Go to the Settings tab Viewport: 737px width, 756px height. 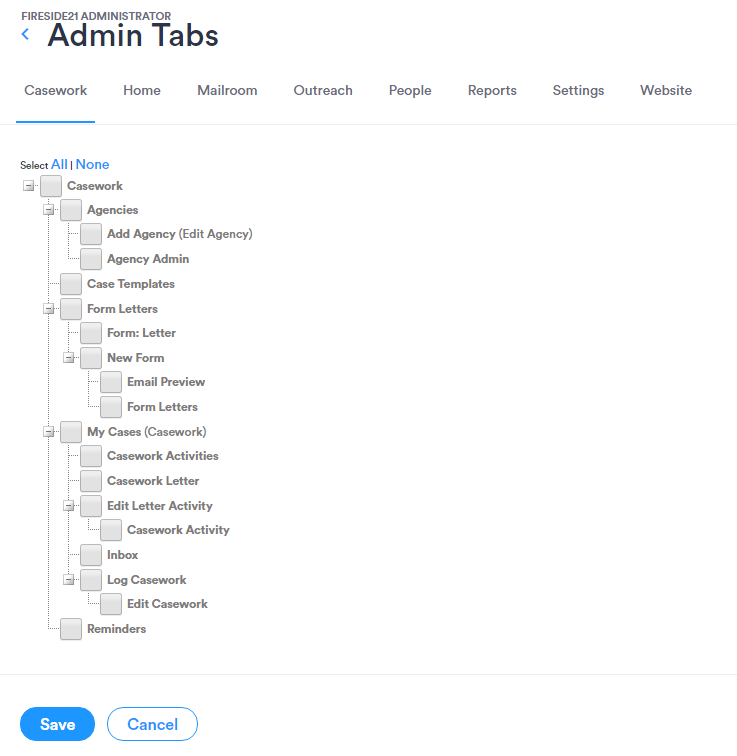pos(578,91)
